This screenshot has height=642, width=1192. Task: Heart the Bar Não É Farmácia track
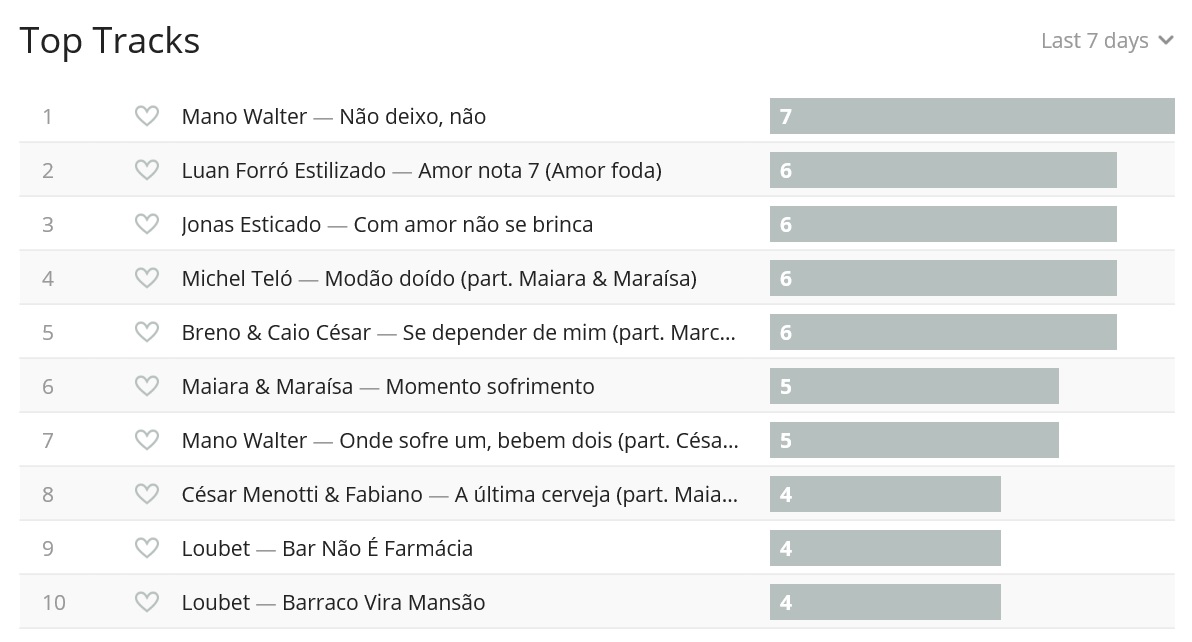pyautogui.click(x=147, y=549)
